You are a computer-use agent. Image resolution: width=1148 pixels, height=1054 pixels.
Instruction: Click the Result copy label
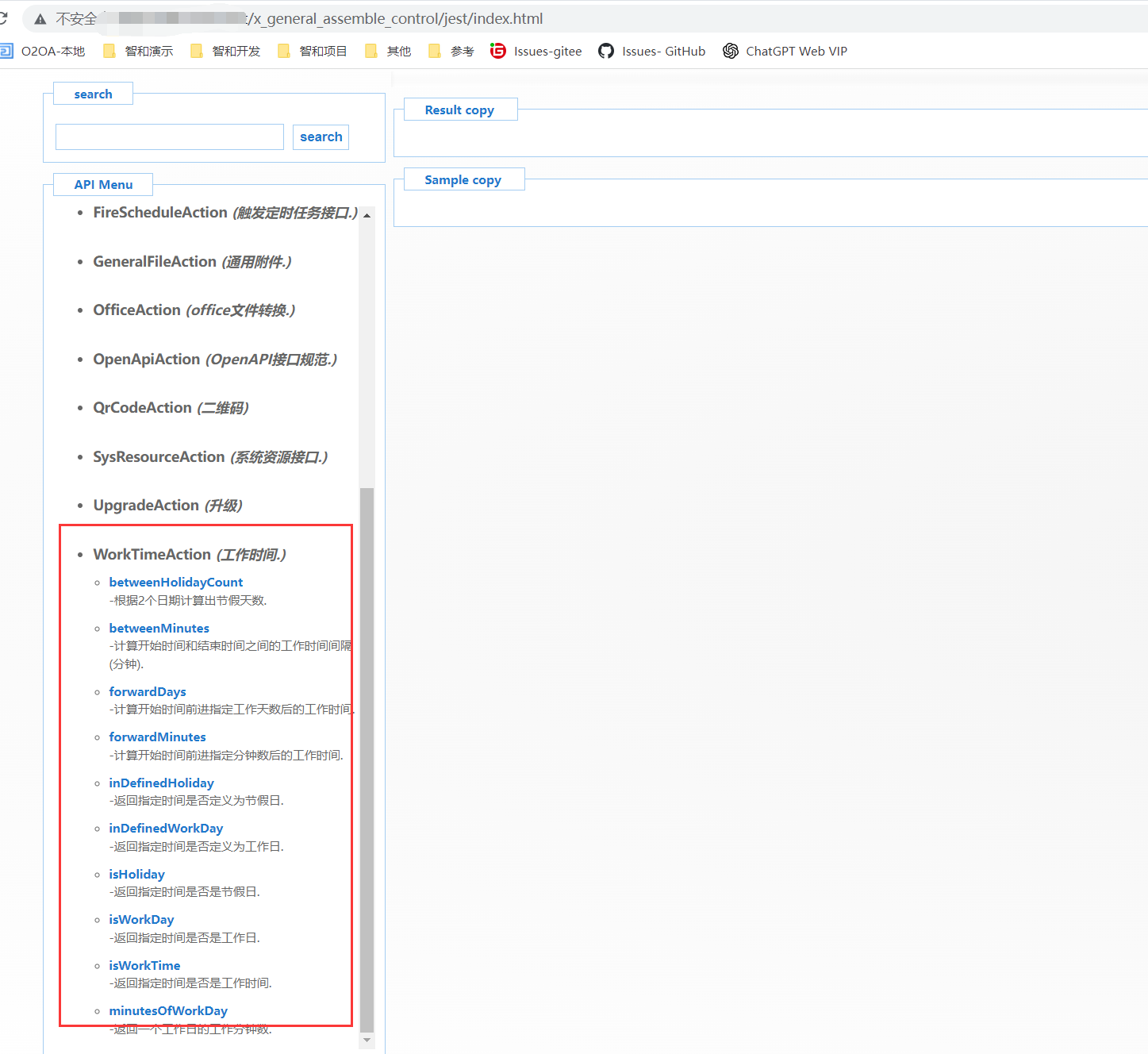(x=460, y=110)
